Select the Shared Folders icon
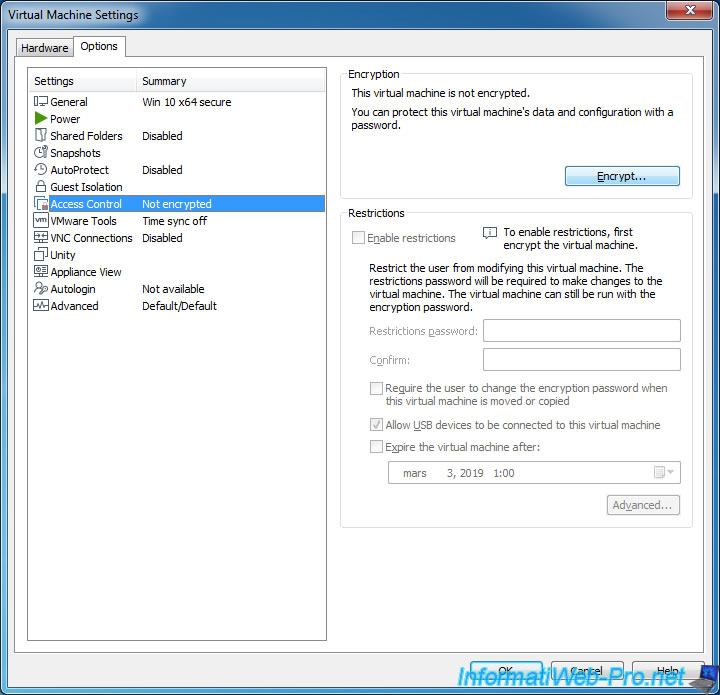Screen dimensions: 720x695 (x=41, y=136)
